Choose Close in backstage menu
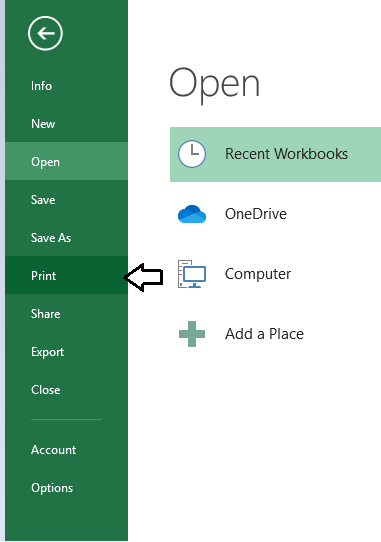Screen dimensions: 381x542 (66, 390)
